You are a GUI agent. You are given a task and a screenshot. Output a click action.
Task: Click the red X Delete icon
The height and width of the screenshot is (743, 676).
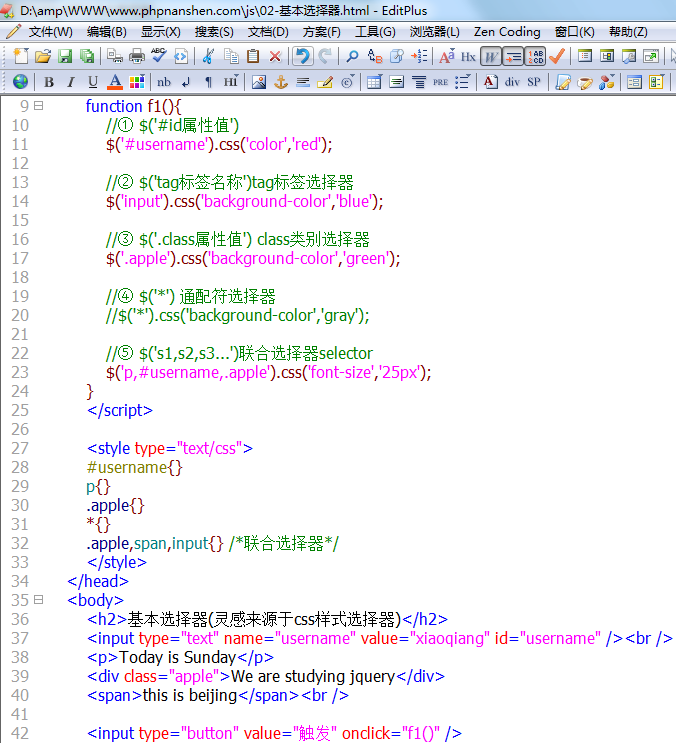point(275,56)
